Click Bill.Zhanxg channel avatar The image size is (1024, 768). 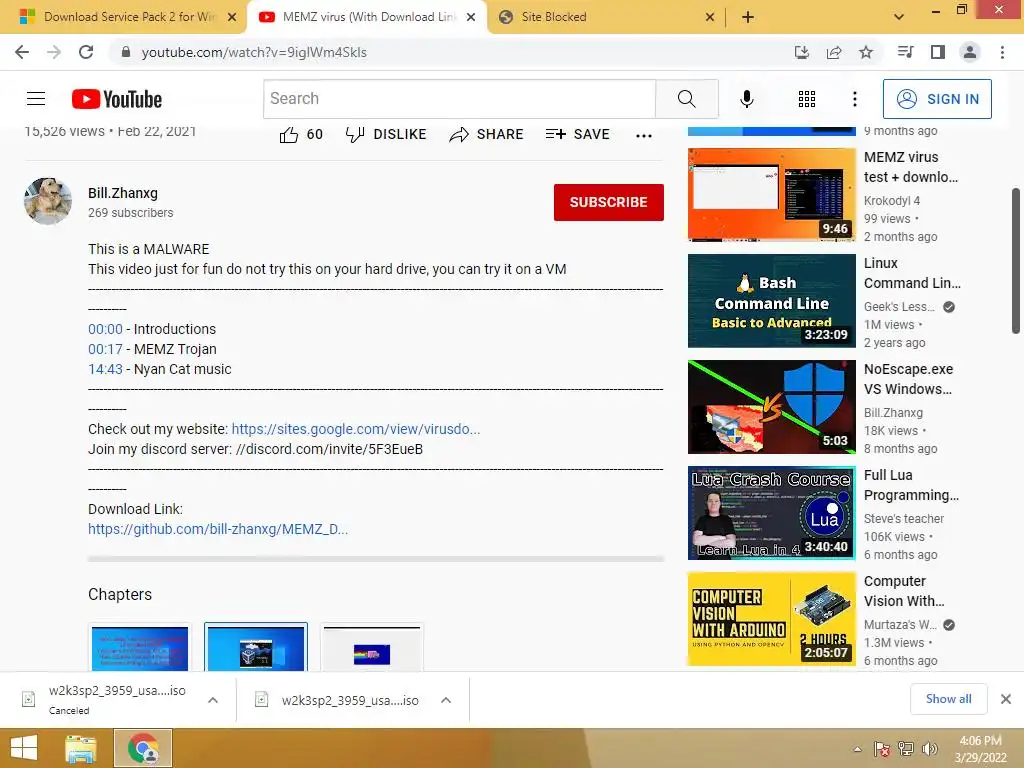coord(48,201)
